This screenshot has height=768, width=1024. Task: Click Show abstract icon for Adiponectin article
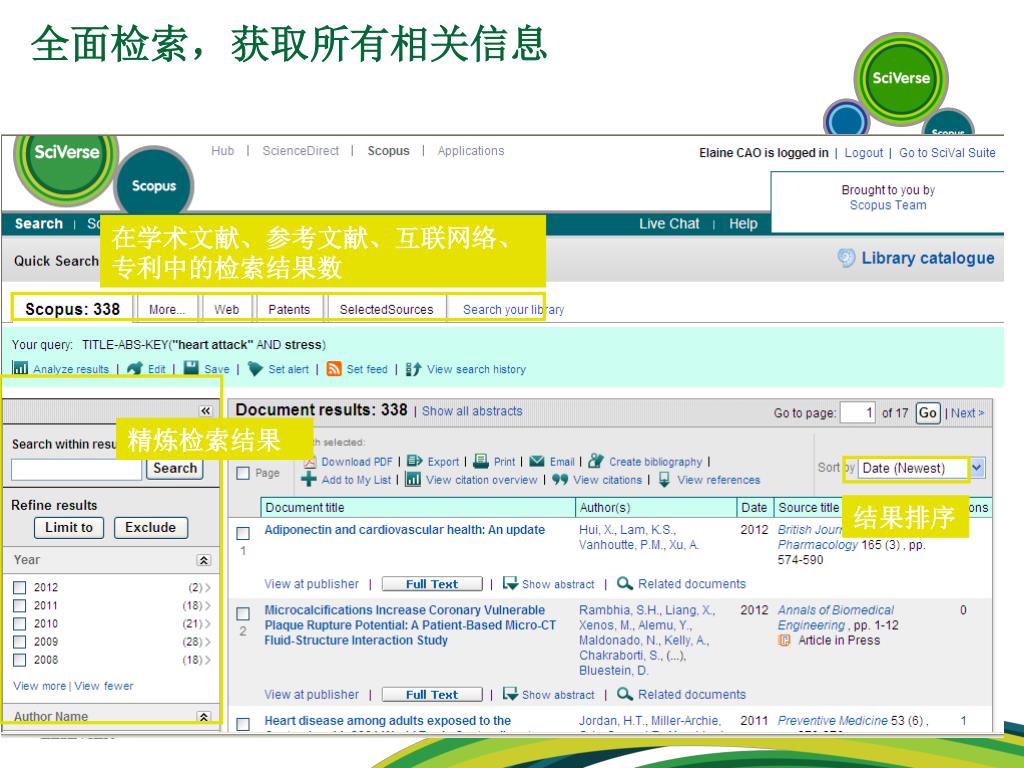pos(510,583)
